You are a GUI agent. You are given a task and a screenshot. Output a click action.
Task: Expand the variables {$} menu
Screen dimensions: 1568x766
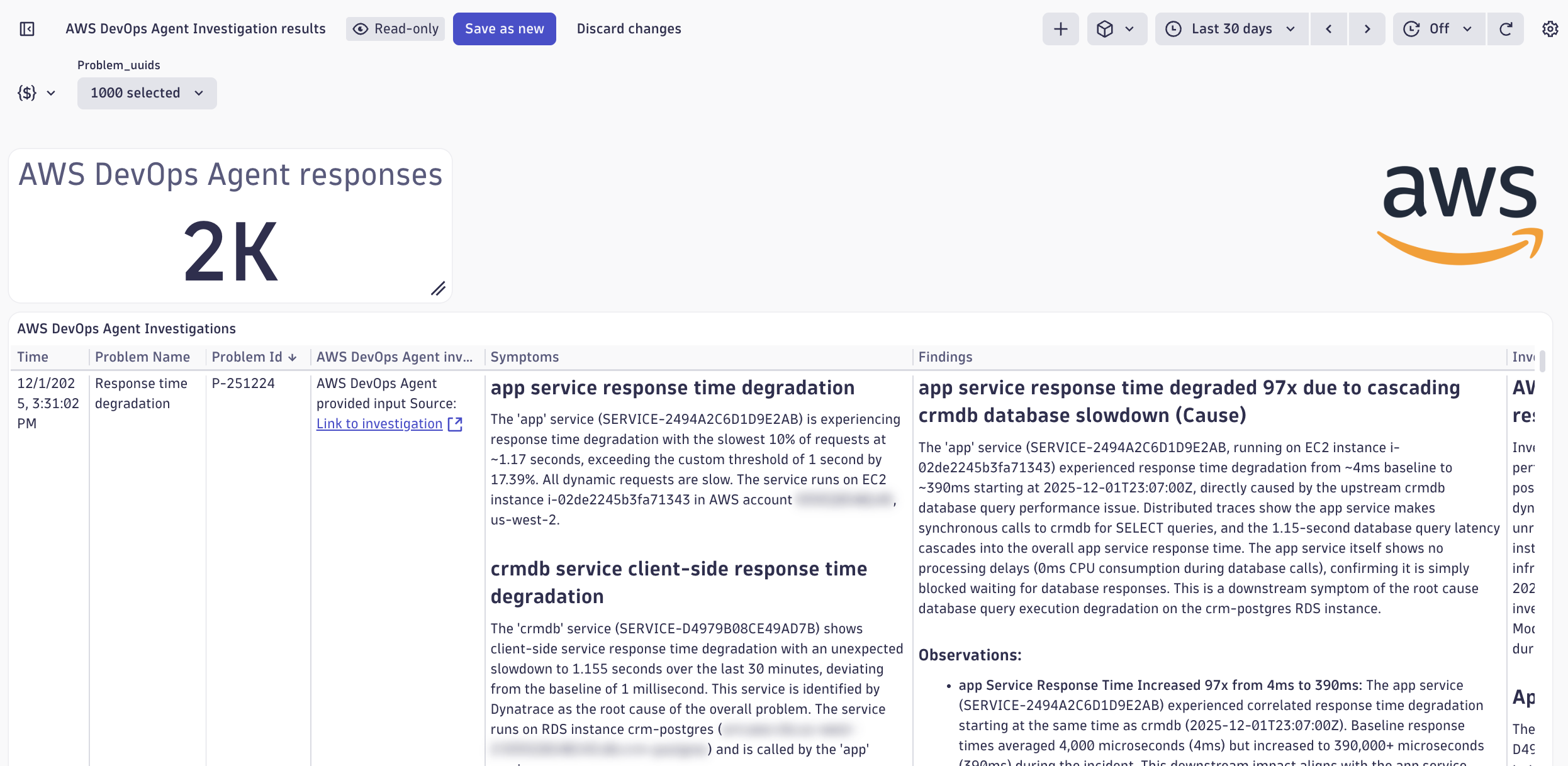(x=36, y=93)
